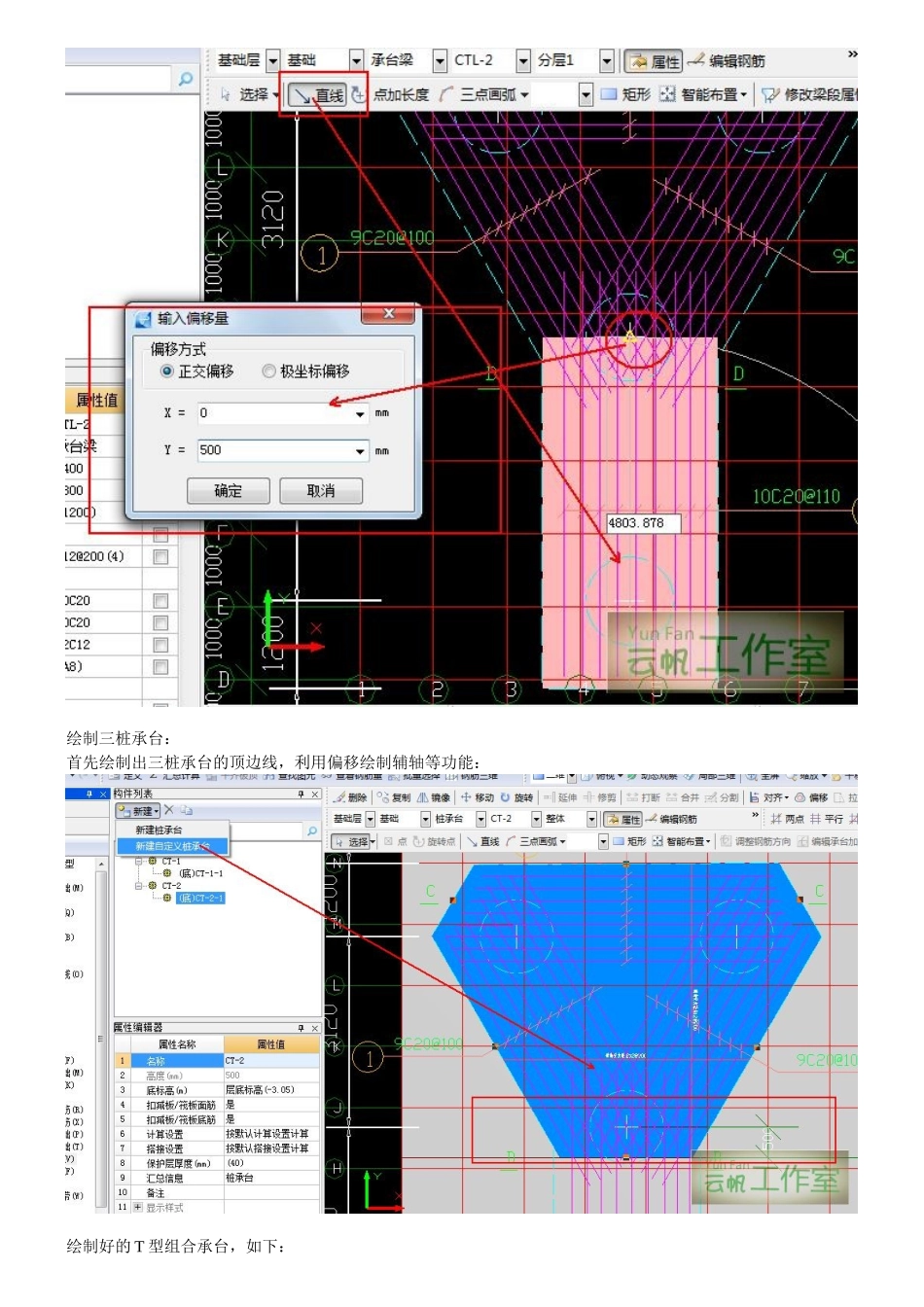The height and width of the screenshot is (1307, 924).
Task: Click the 选择 tool in upper screenshot
Action: coord(250,94)
